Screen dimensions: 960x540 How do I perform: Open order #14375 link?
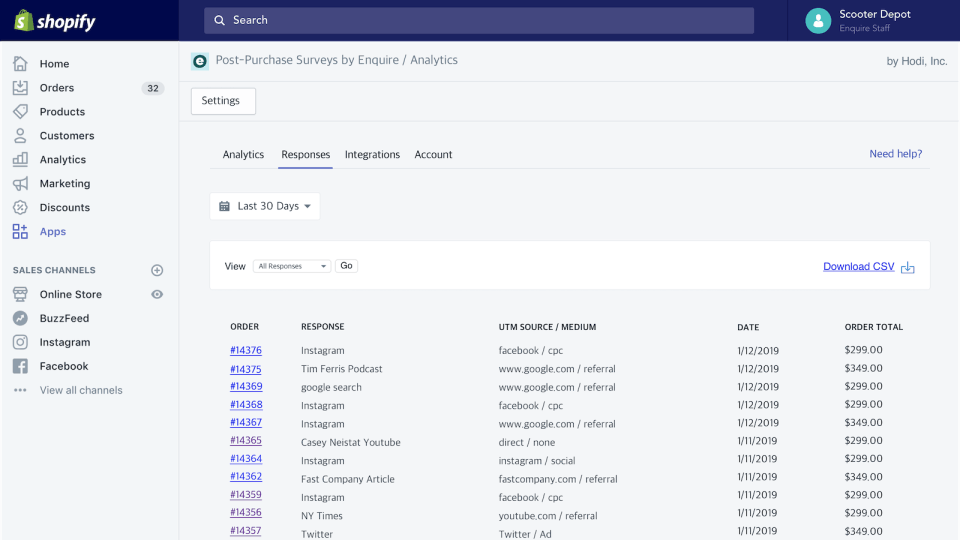pos(246,369)
